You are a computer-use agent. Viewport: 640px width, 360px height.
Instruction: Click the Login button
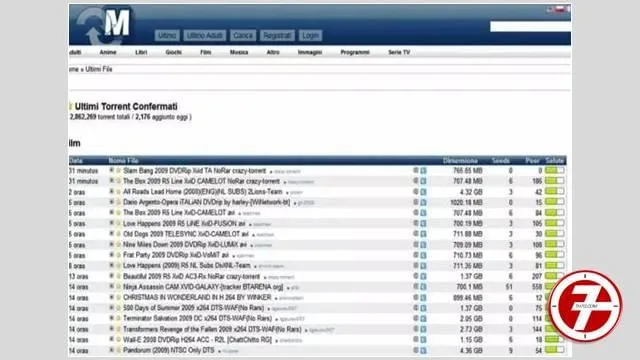coord(310,36)
